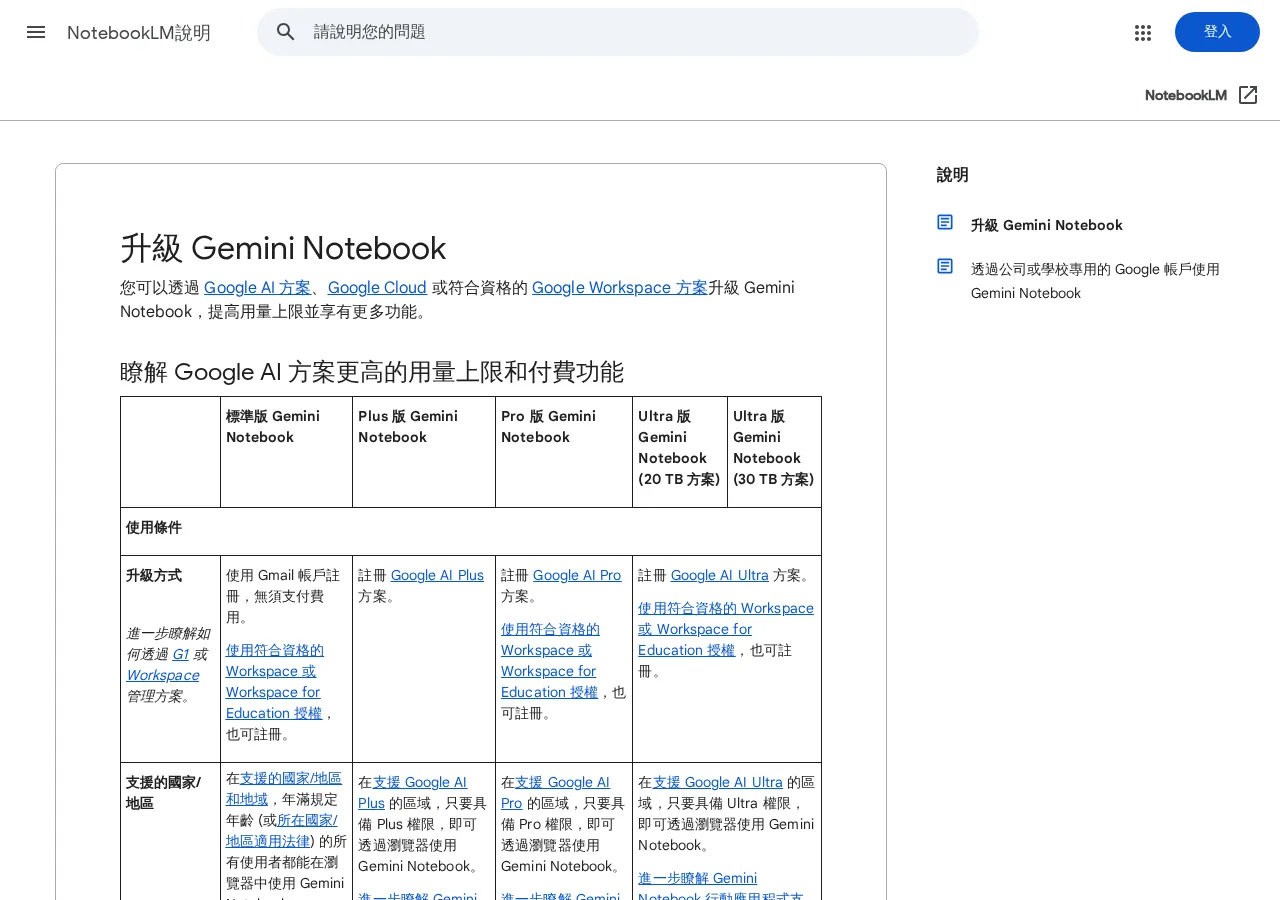This screenshot has width=1280, height=900.
Task: Open Workspace for Education 授權 link in Pro column
Action: (x=549, y=660)
